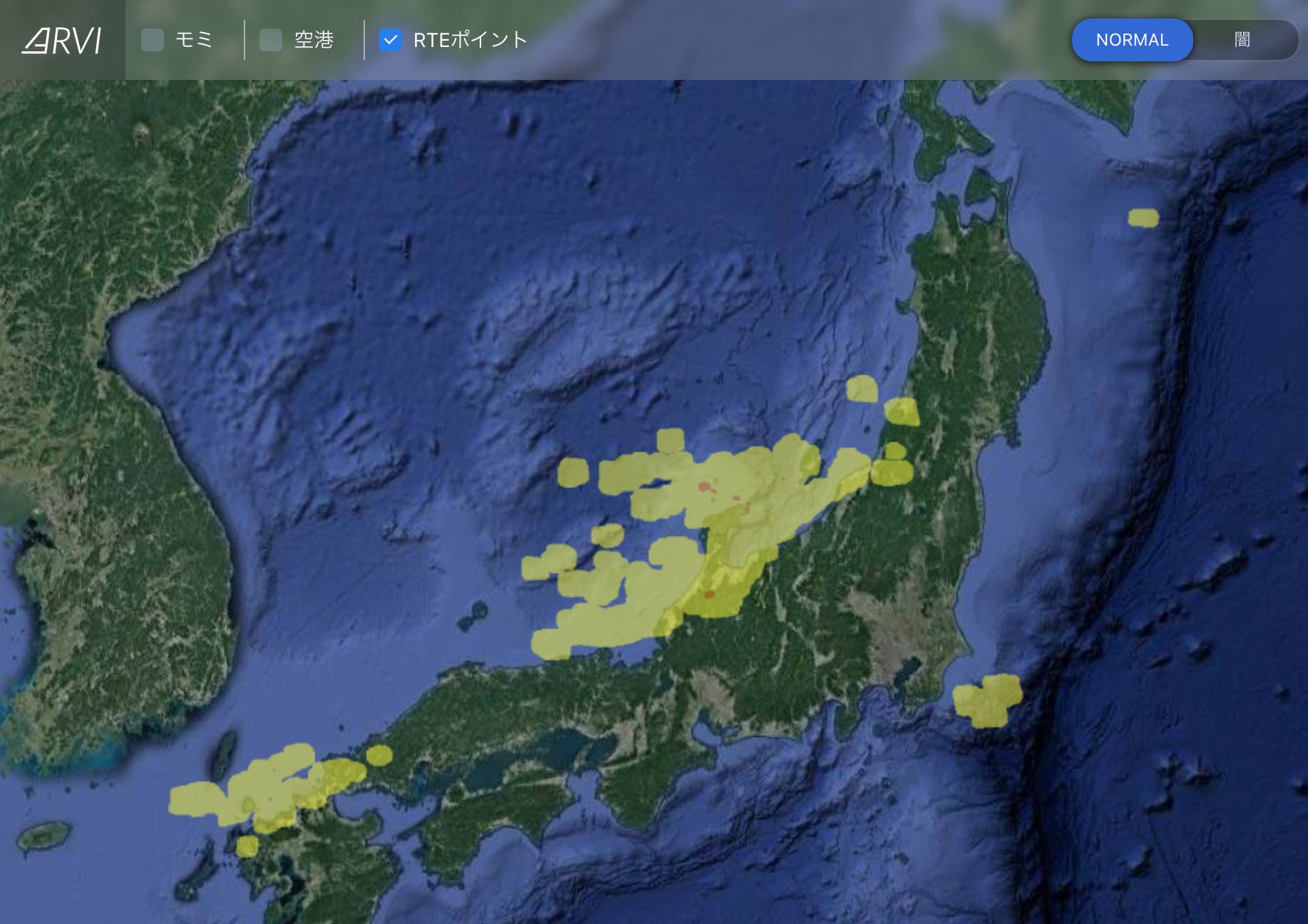This screenshot has width=1308, height=924.
Task: Click isolated yellow patch in far northeast ocean
Action: pos(1143,217)
